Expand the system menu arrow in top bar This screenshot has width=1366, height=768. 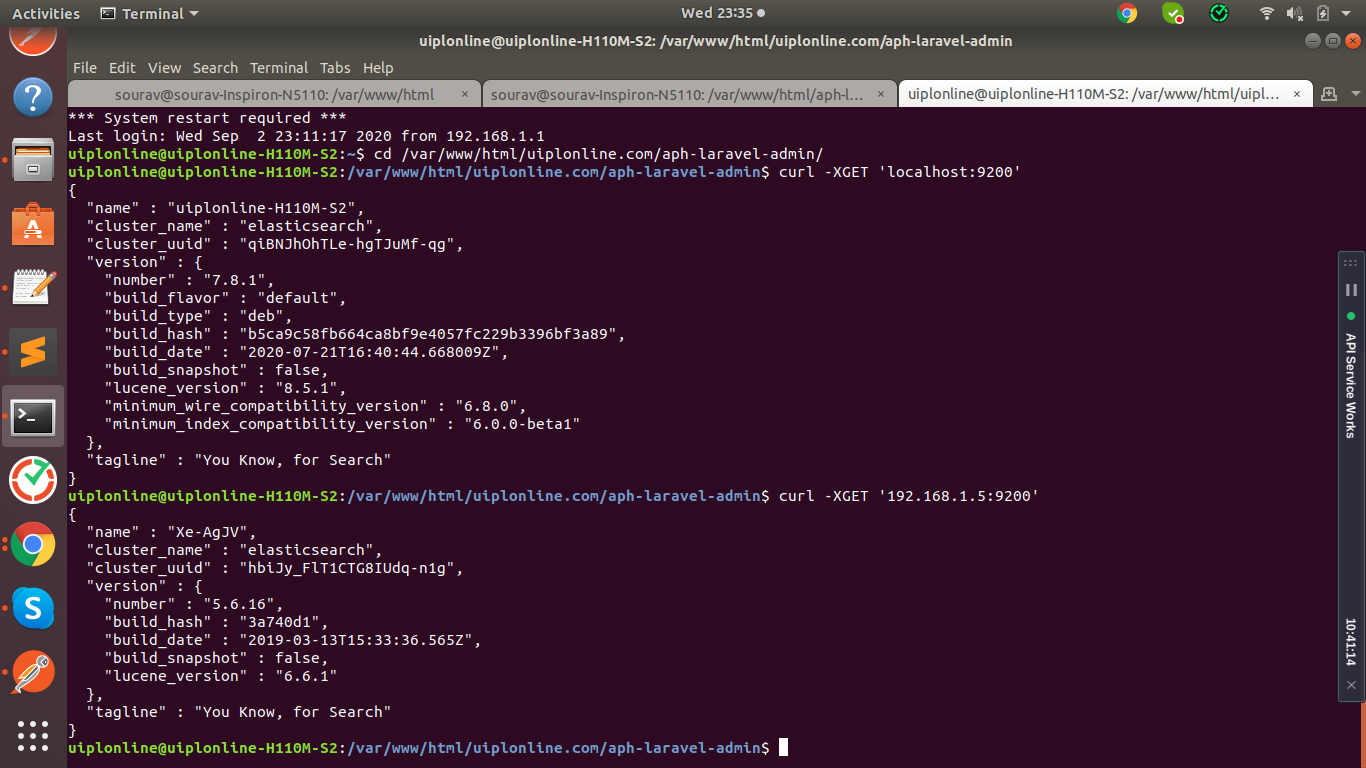(x=1347, y=13)
